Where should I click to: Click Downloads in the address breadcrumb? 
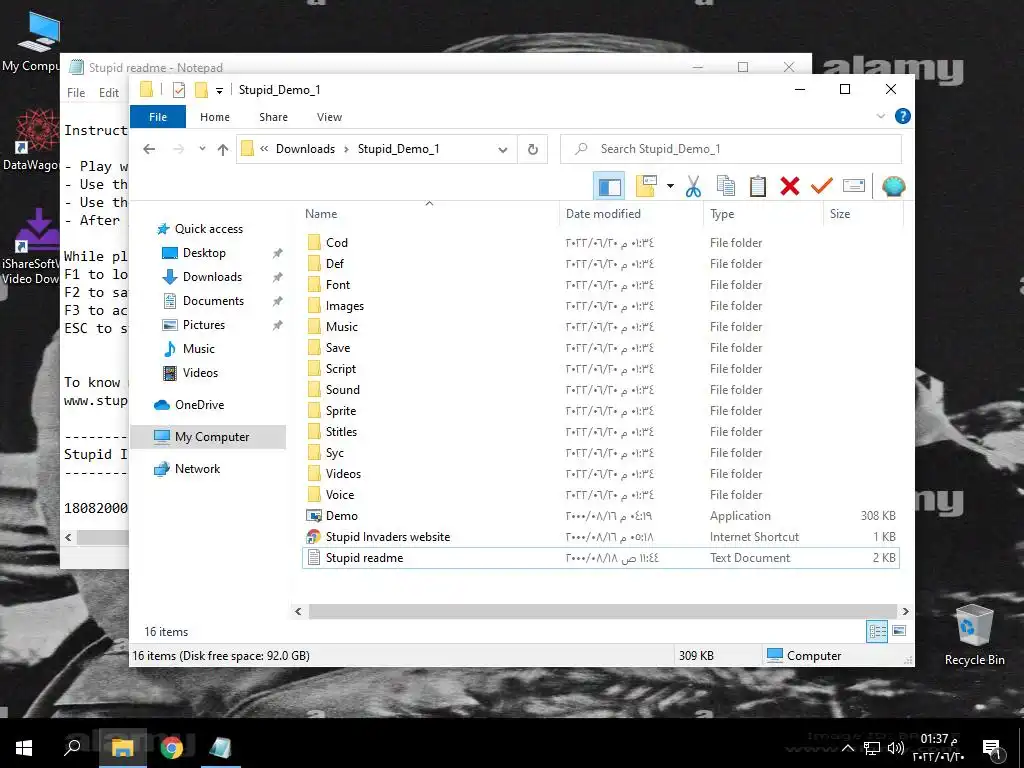click(x=305, y=149)
